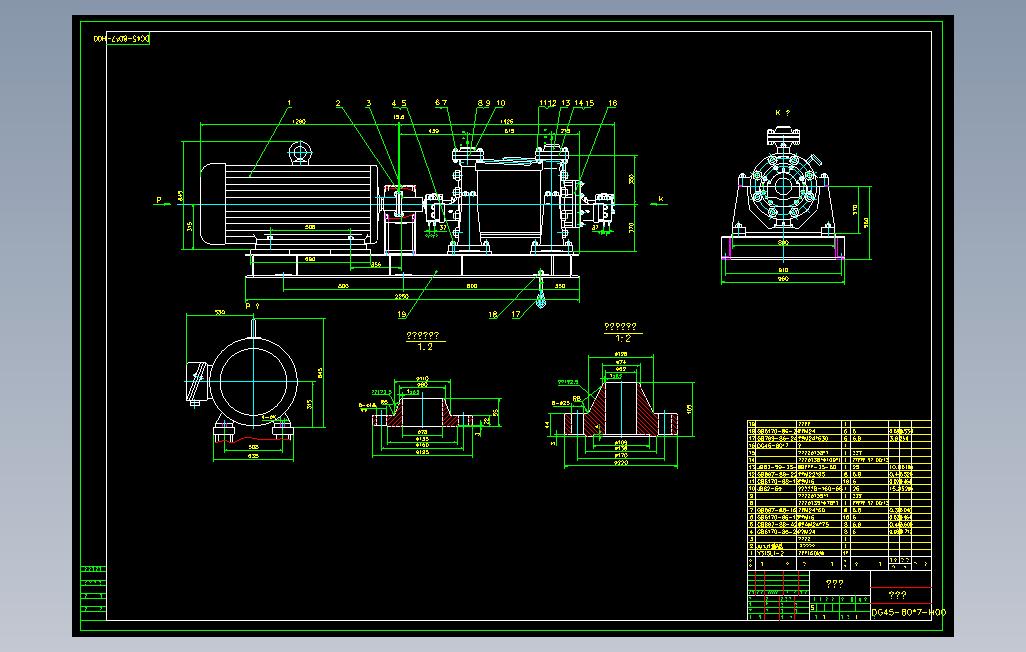Click the pump end view center in K view

pos(783,187)
